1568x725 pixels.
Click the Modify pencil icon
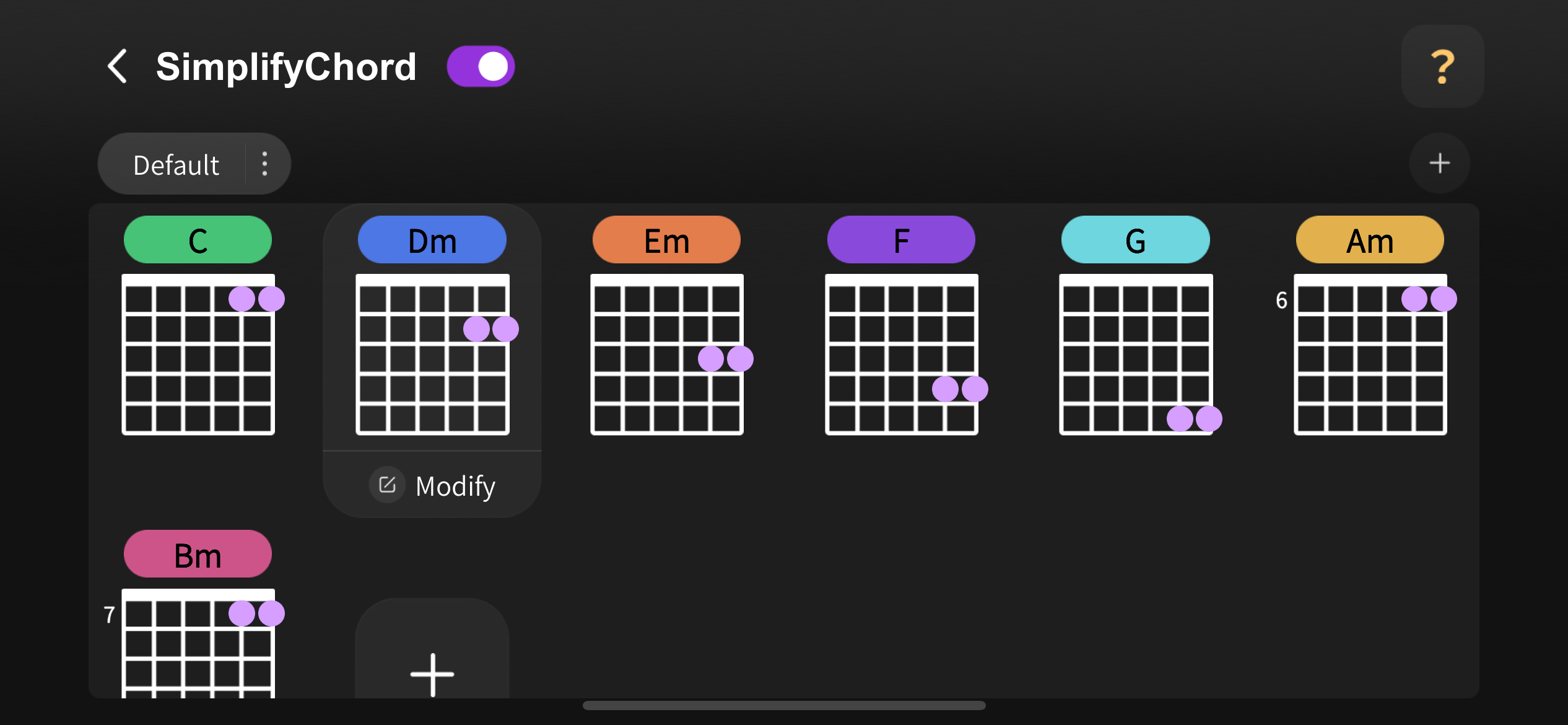point(388,485)
